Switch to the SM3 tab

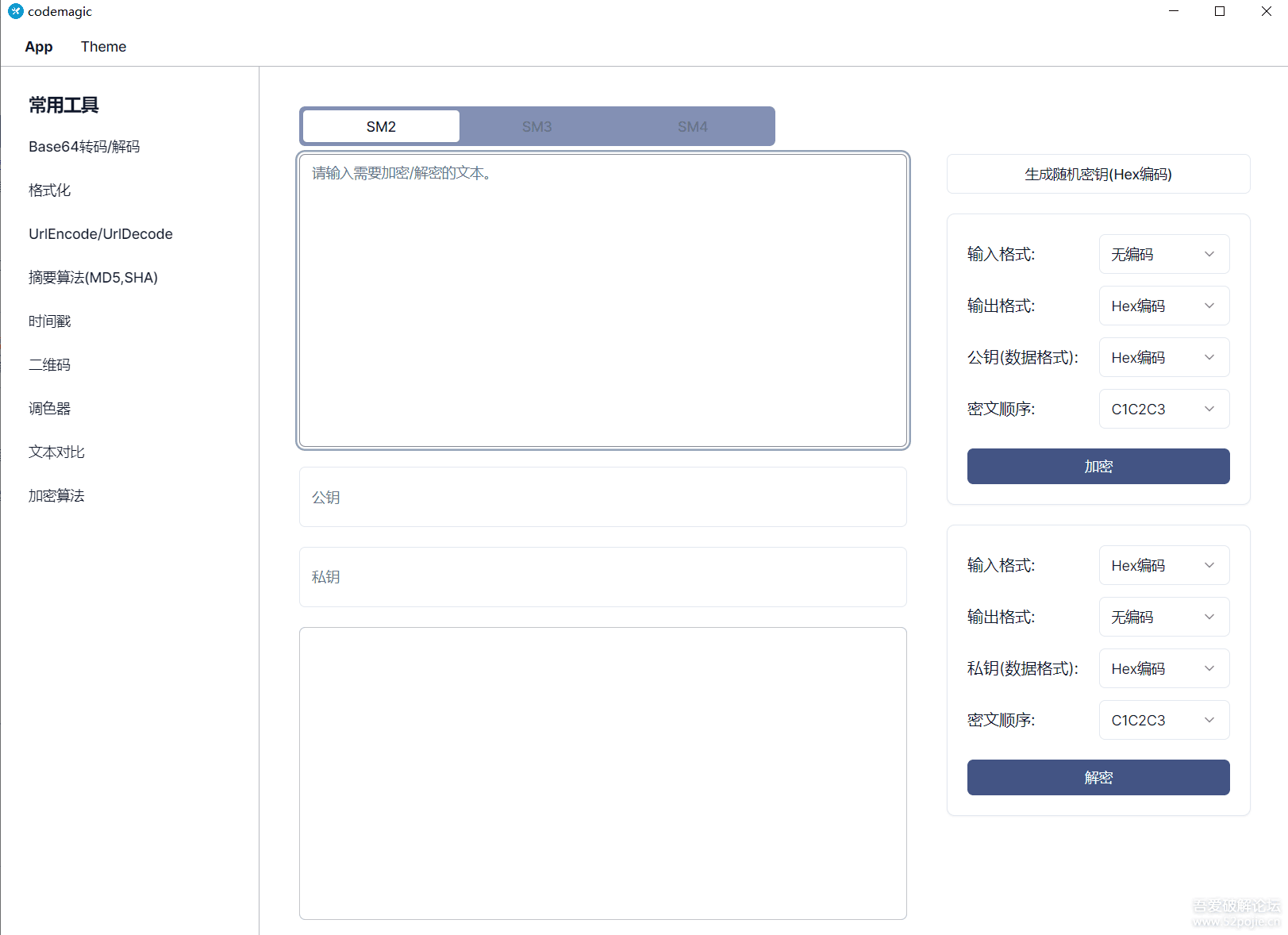pos(537,125)
